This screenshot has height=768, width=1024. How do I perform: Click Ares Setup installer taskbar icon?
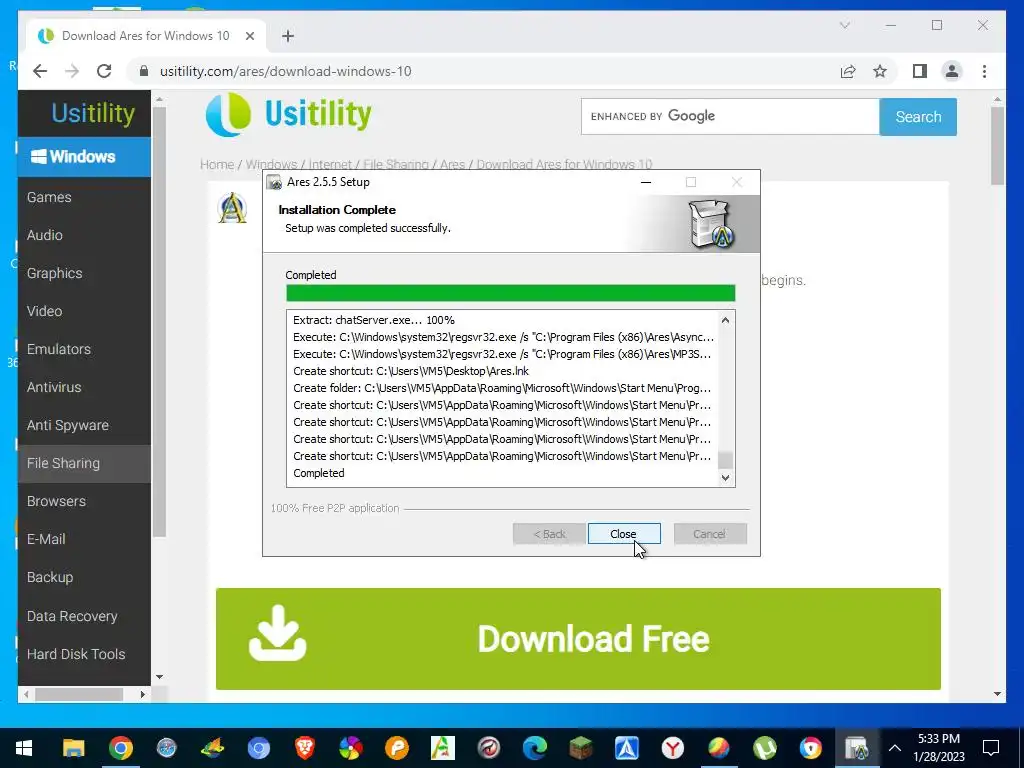856,748
